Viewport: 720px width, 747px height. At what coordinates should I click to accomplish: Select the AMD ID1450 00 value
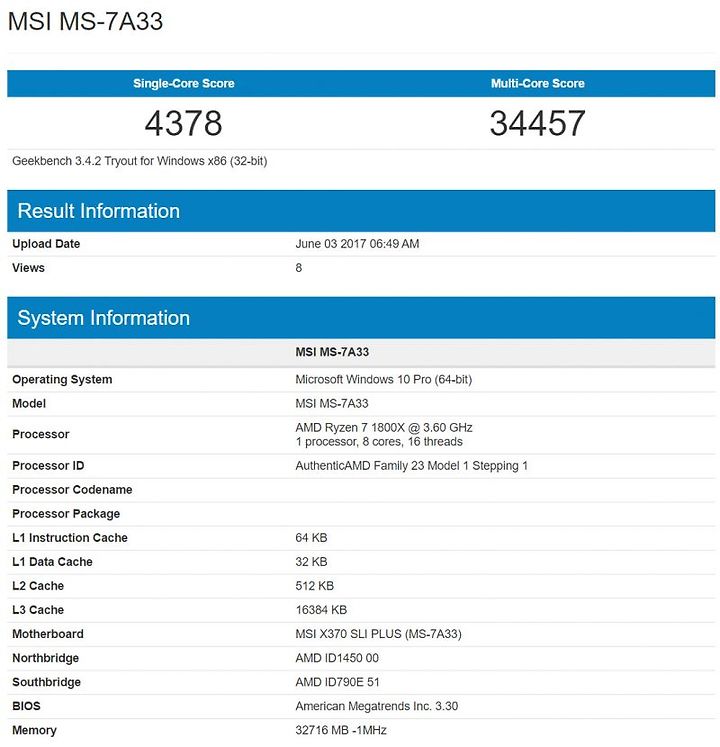(x=337, y=658)
